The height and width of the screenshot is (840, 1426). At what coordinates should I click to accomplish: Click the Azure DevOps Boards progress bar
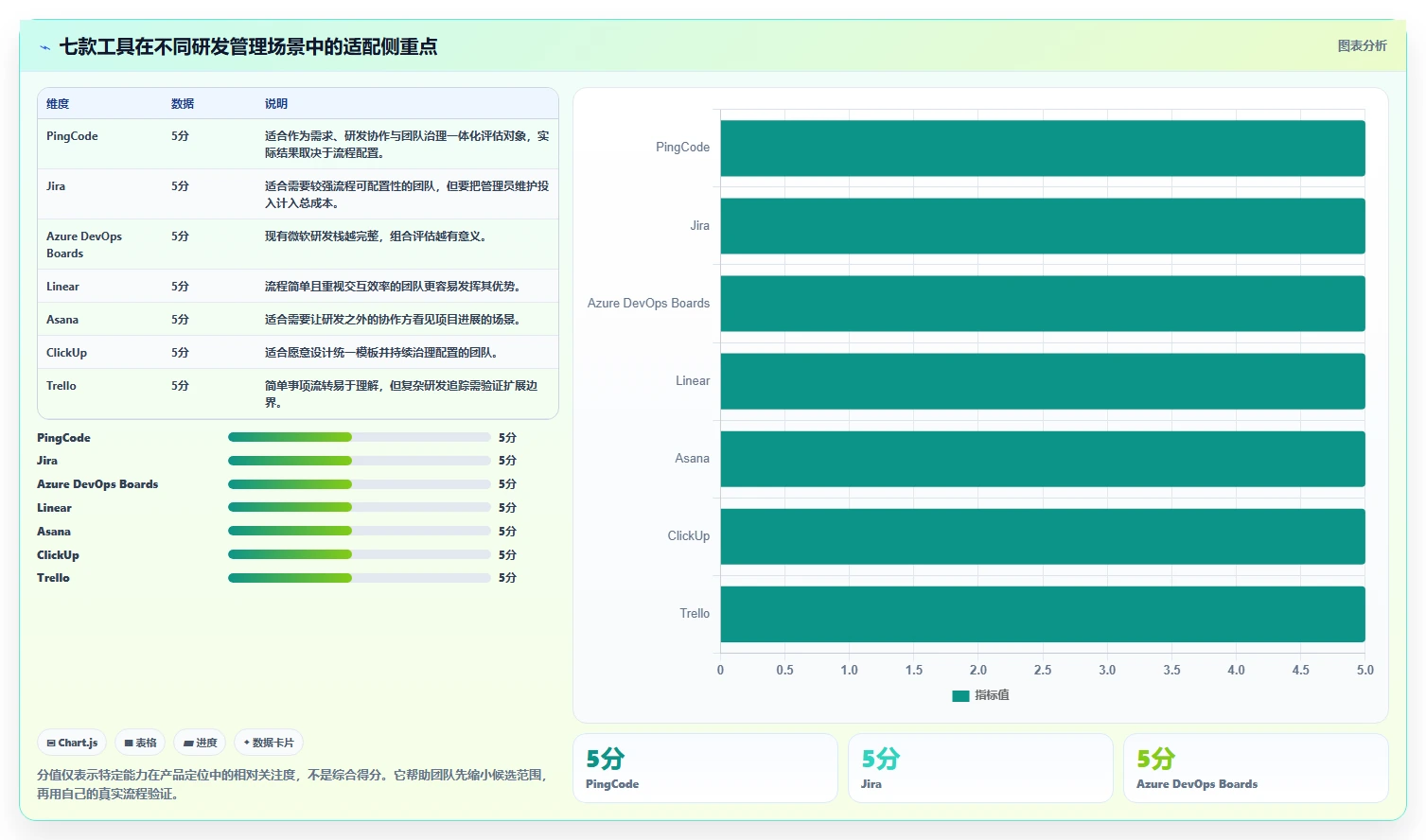pos(359,483)
